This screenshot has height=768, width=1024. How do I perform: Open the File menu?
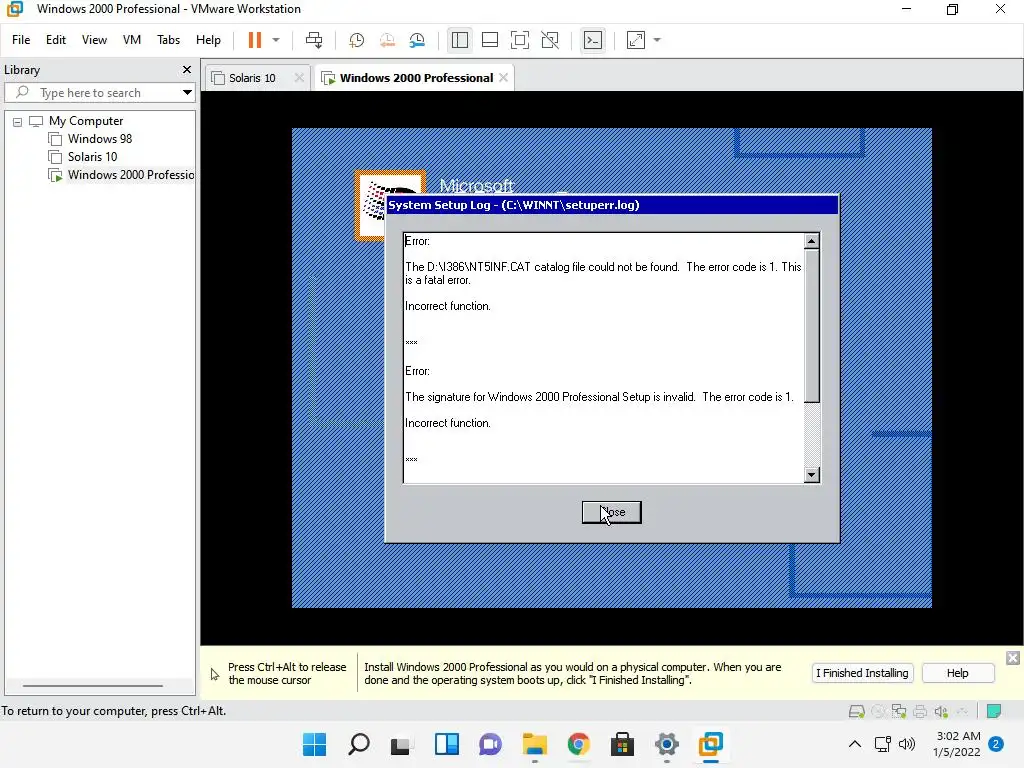[x=21, y=40]
